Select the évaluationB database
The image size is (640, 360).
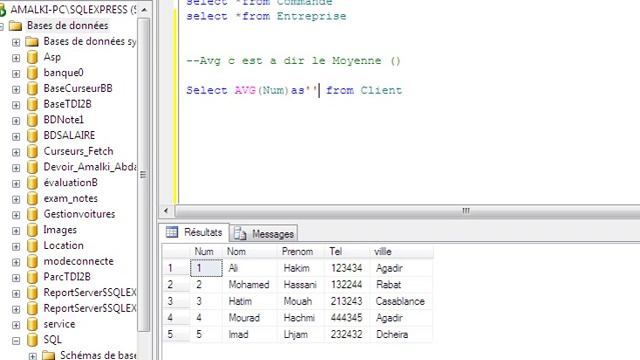tap(71, 183)
